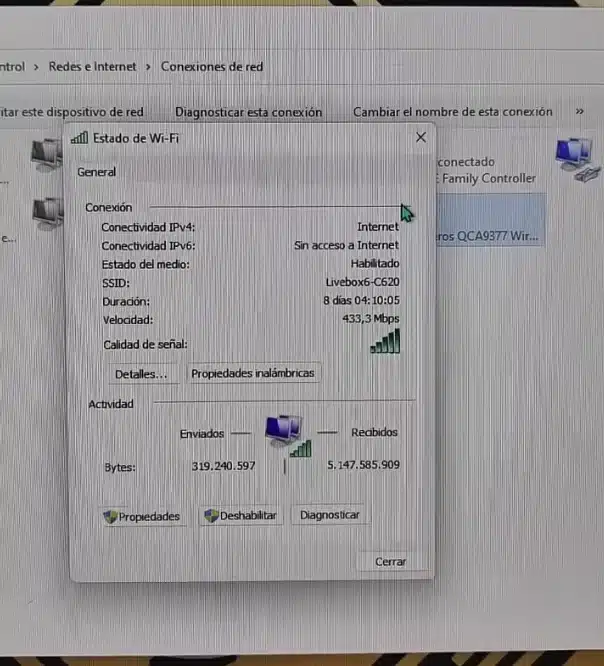604x666 pixels.
Task: Open Propiedades inalámbricas
Action: [253, 373]
